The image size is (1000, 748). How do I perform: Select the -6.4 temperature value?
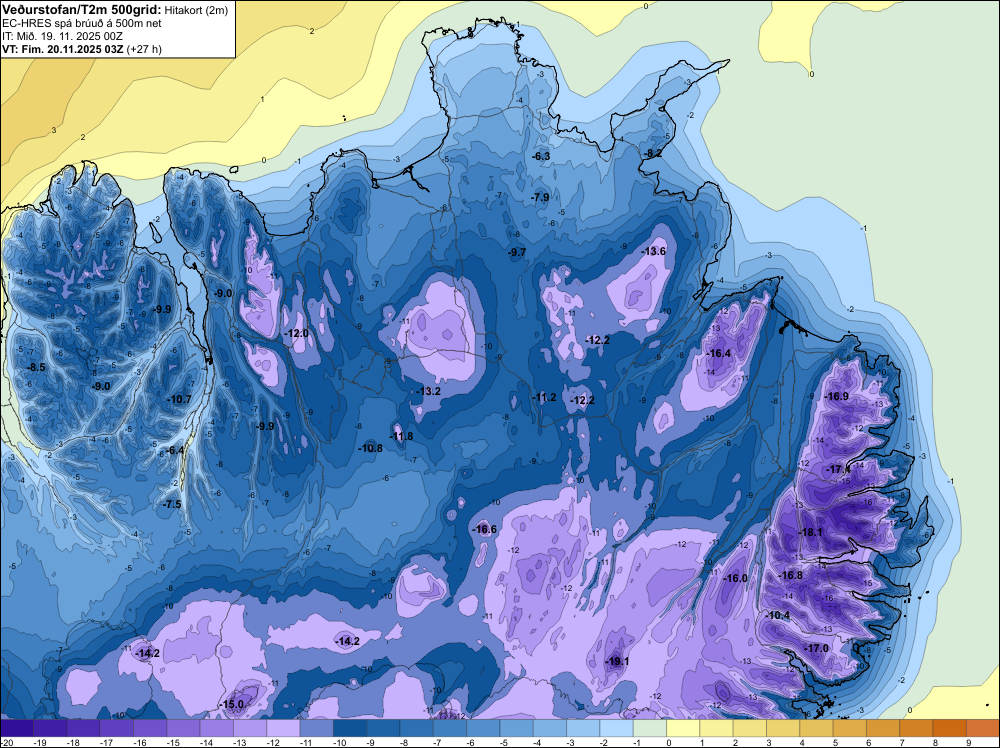coord(174,450)
